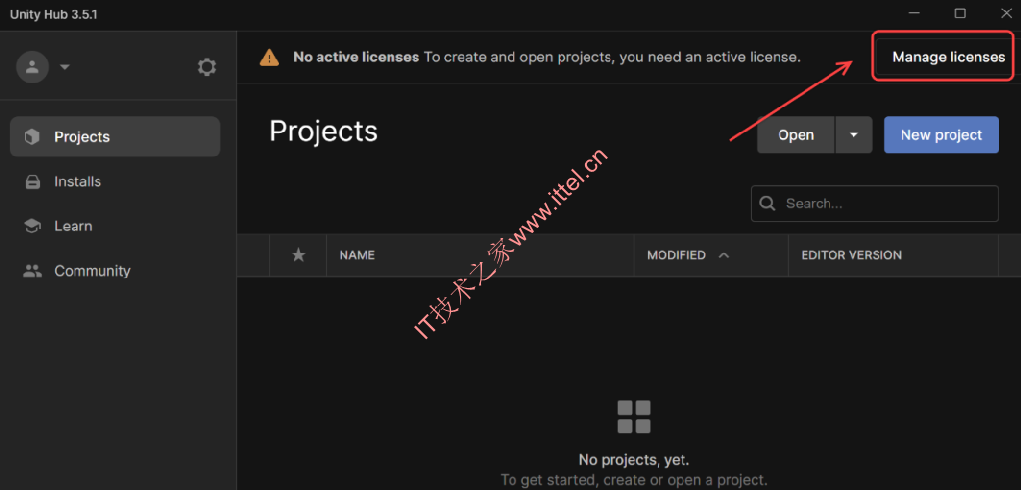The height and width of the screenshot is (490, 1021).
Task: Sort projects by MODIFIED column
Action: click(676, 255)
